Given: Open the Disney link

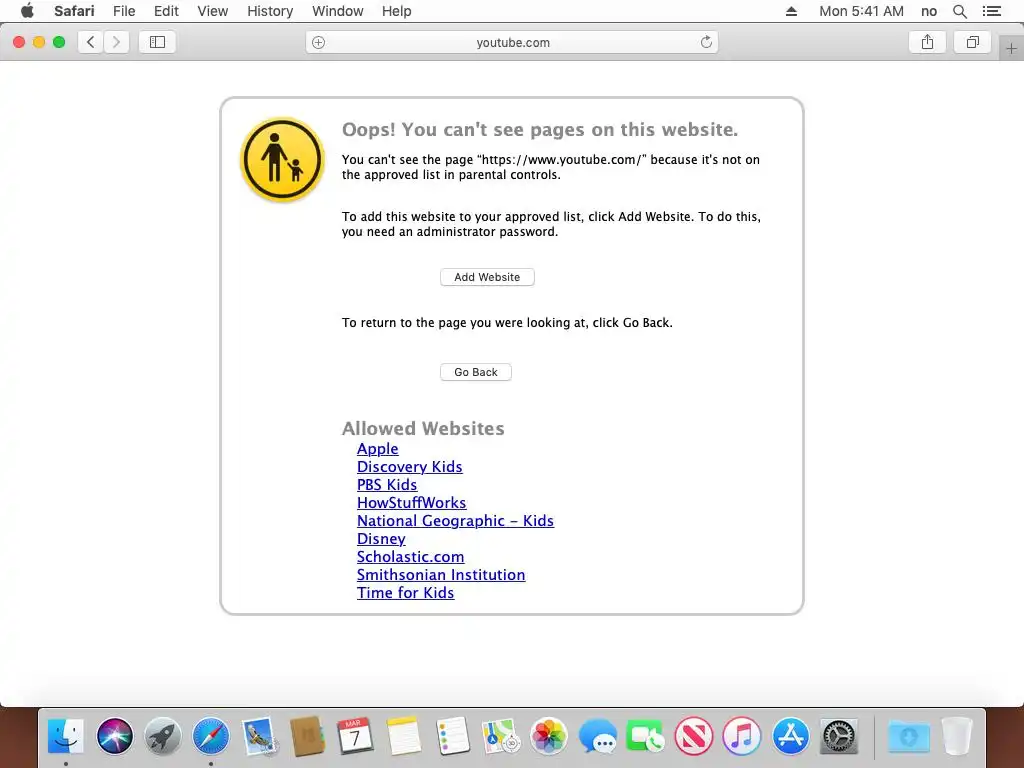Looking at the screenshot, I should (x=381, y=539).
